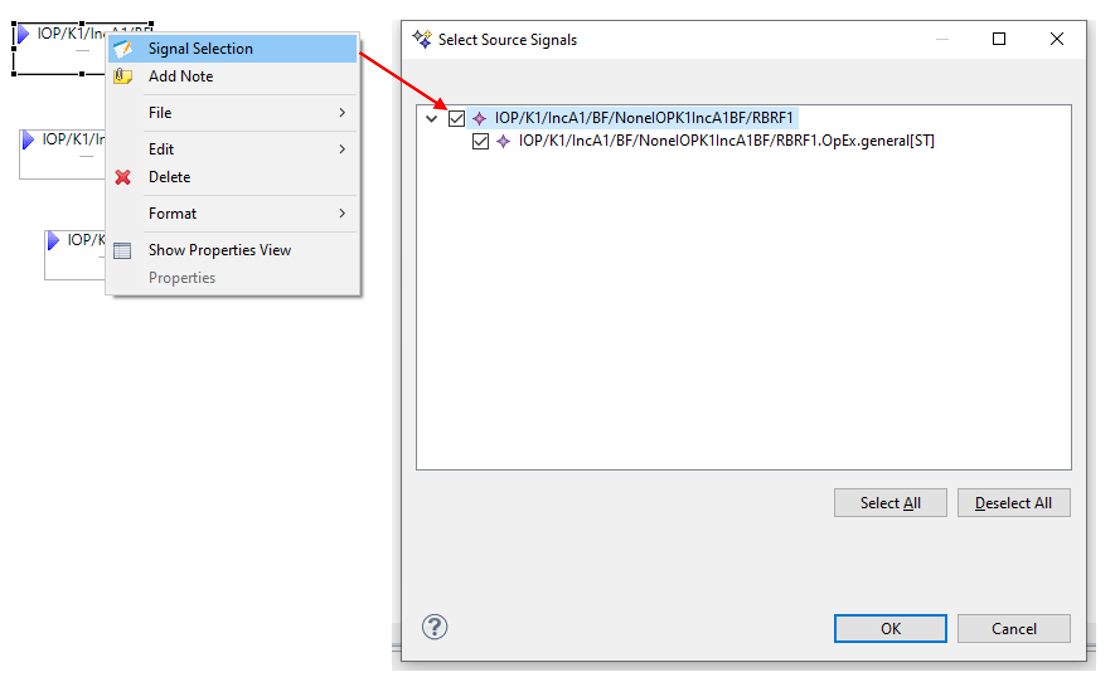Choose Signal Selection from context menu
The height and width of the screenshot is (684, 1108).
click(201, 48)
